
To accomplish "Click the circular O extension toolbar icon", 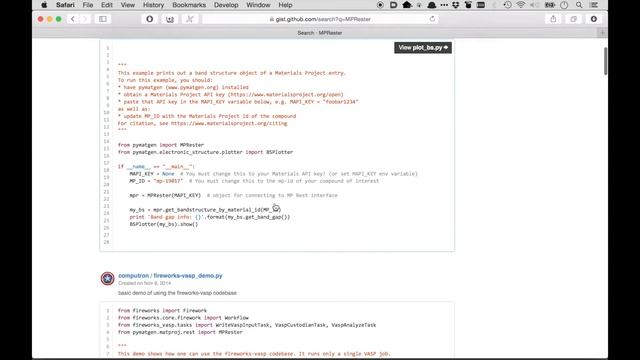I will (x=150, y=19).
